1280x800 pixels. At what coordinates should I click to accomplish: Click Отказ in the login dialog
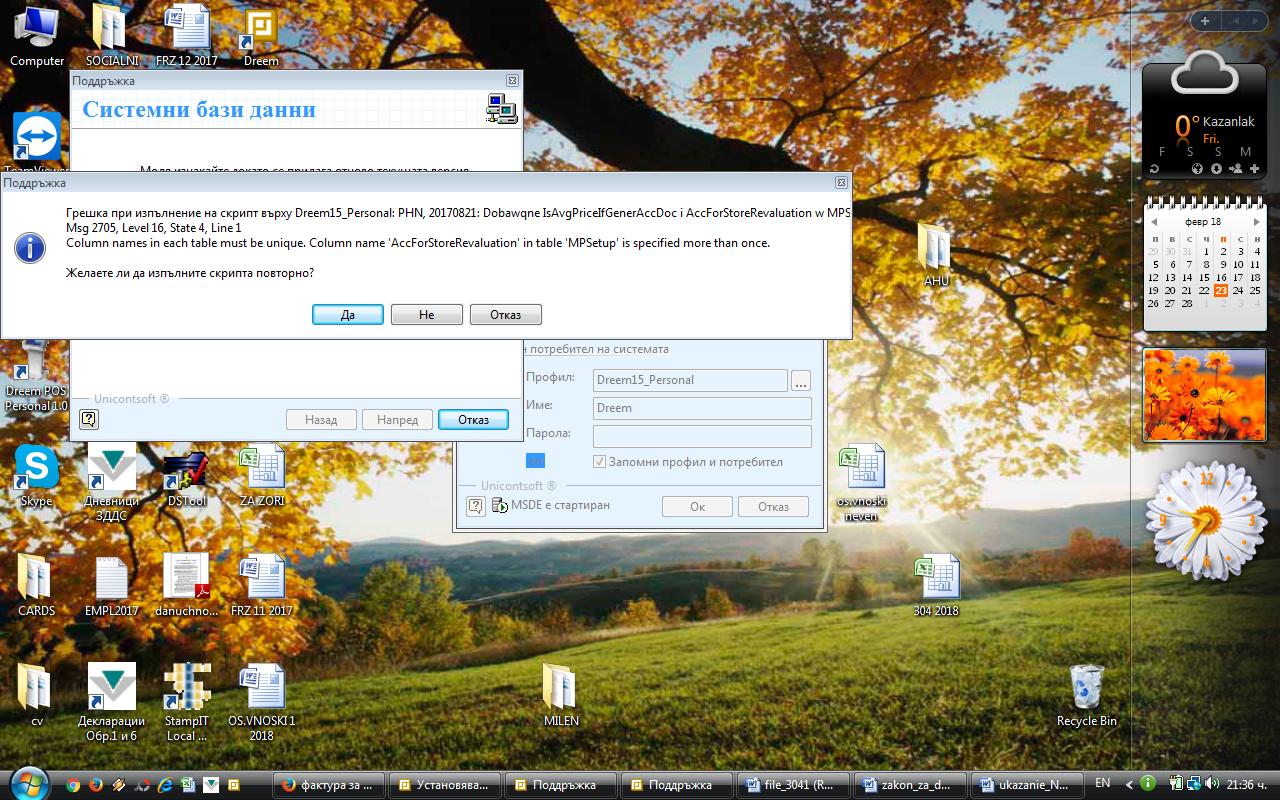773,507
